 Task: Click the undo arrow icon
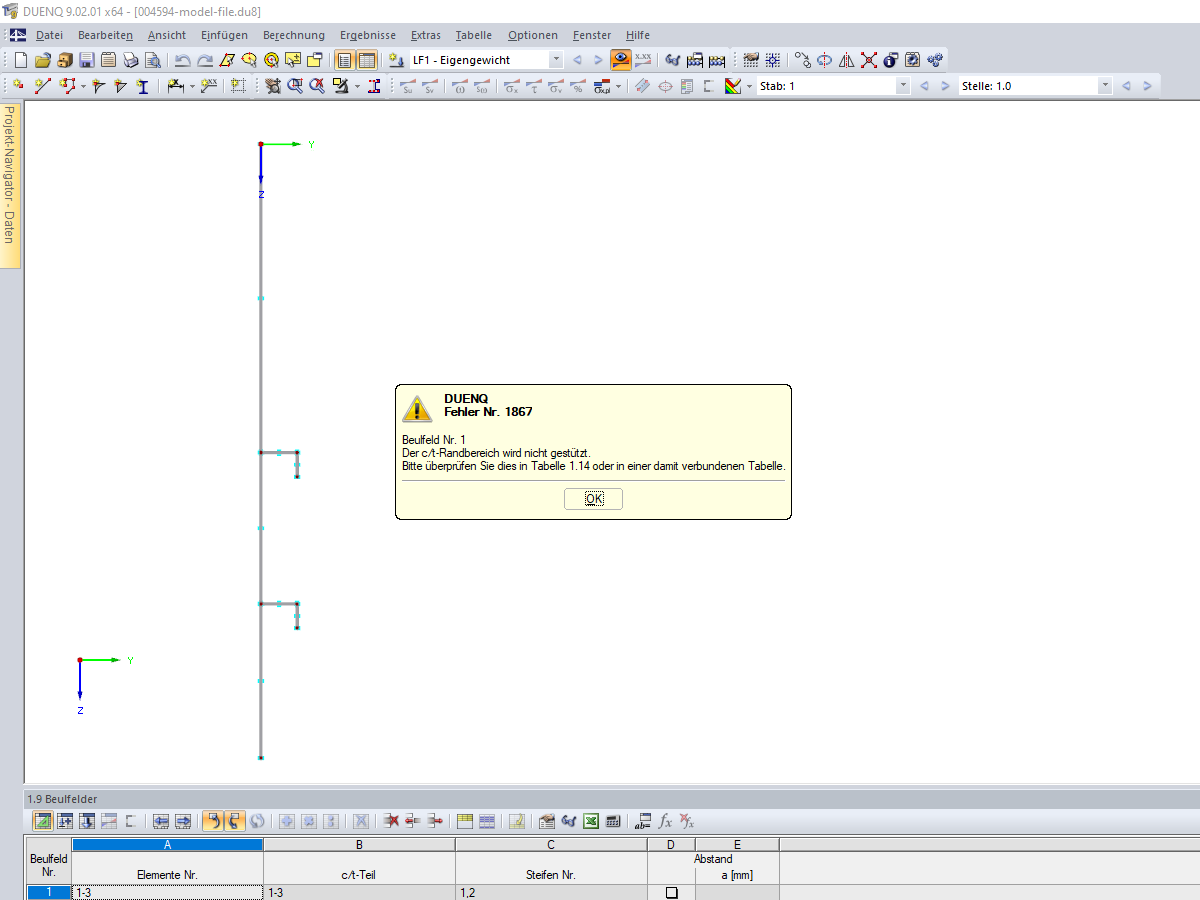pos(183,60)
